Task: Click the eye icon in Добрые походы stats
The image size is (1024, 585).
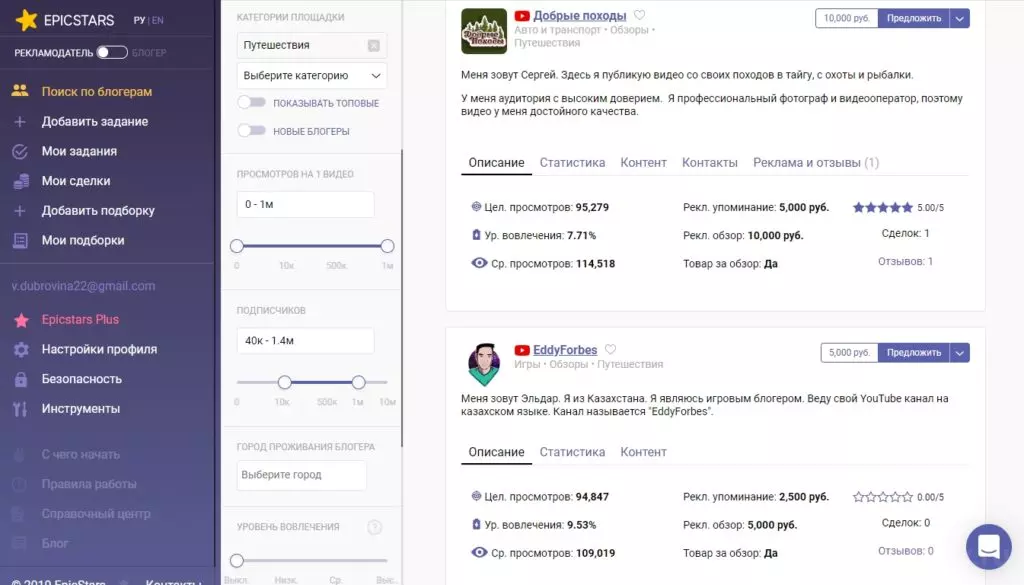Action: (x=479, y=263)
